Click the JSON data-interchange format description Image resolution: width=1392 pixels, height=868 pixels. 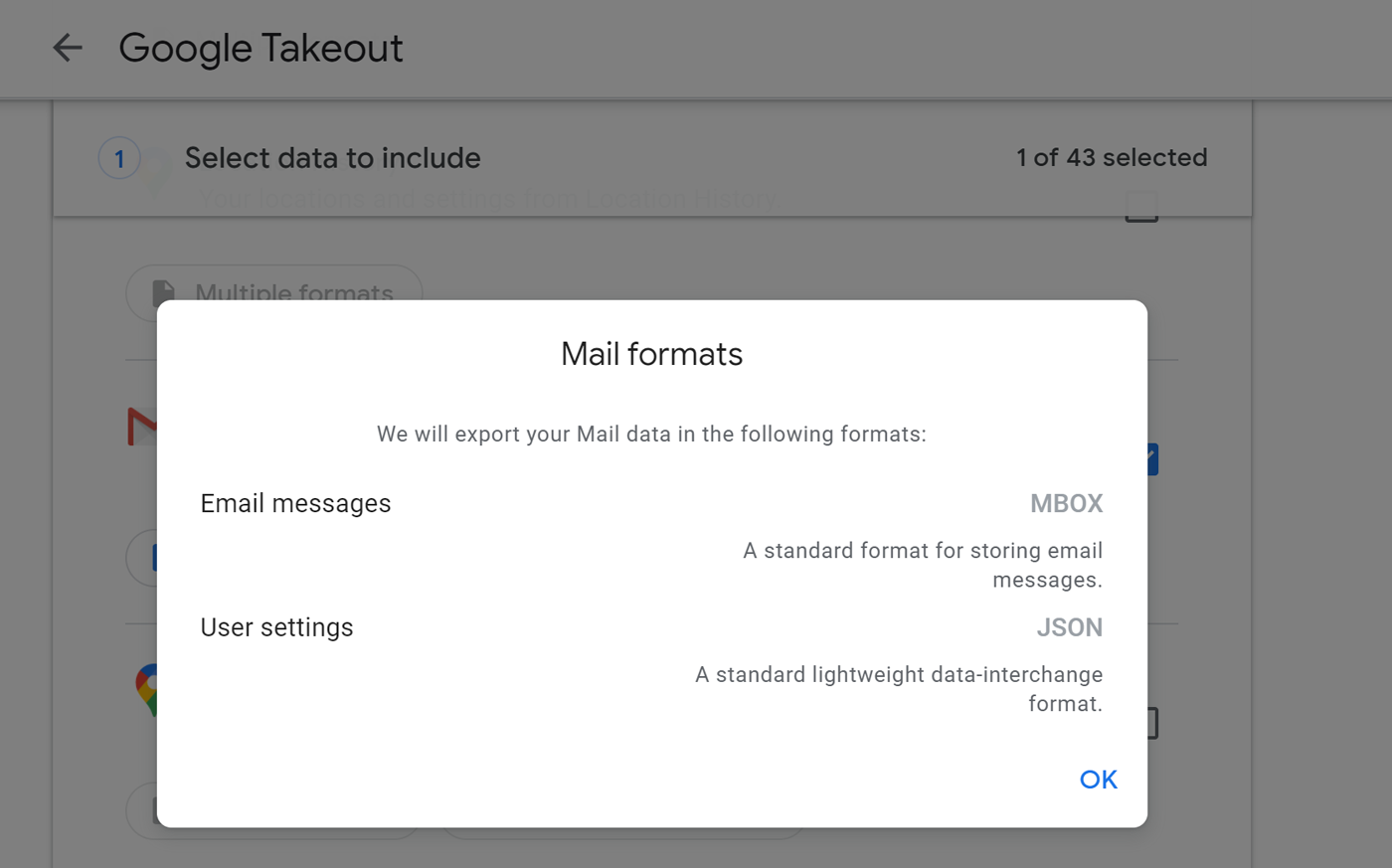898,689
